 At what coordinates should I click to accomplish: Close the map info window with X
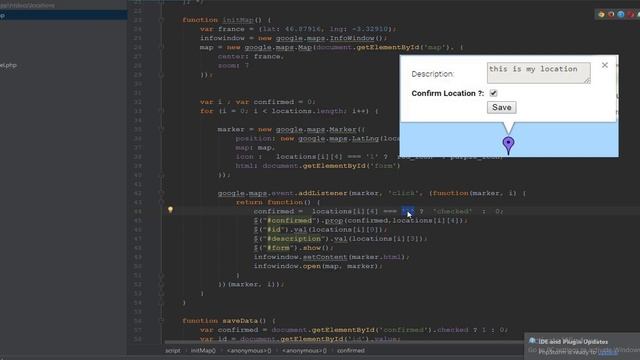pyautogui.click(x=604, y=65)
